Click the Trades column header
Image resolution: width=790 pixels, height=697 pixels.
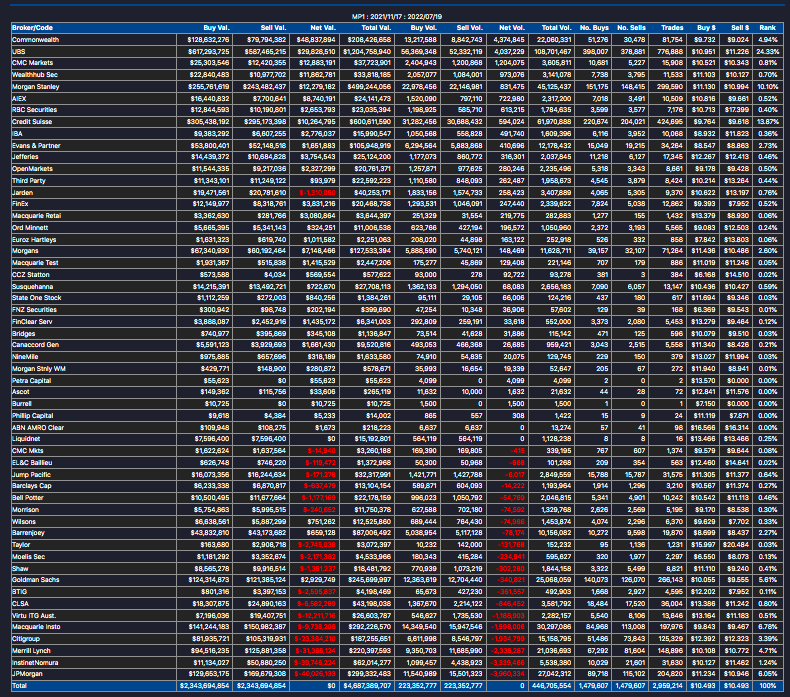pyautogui.click(x=672, y=28)
